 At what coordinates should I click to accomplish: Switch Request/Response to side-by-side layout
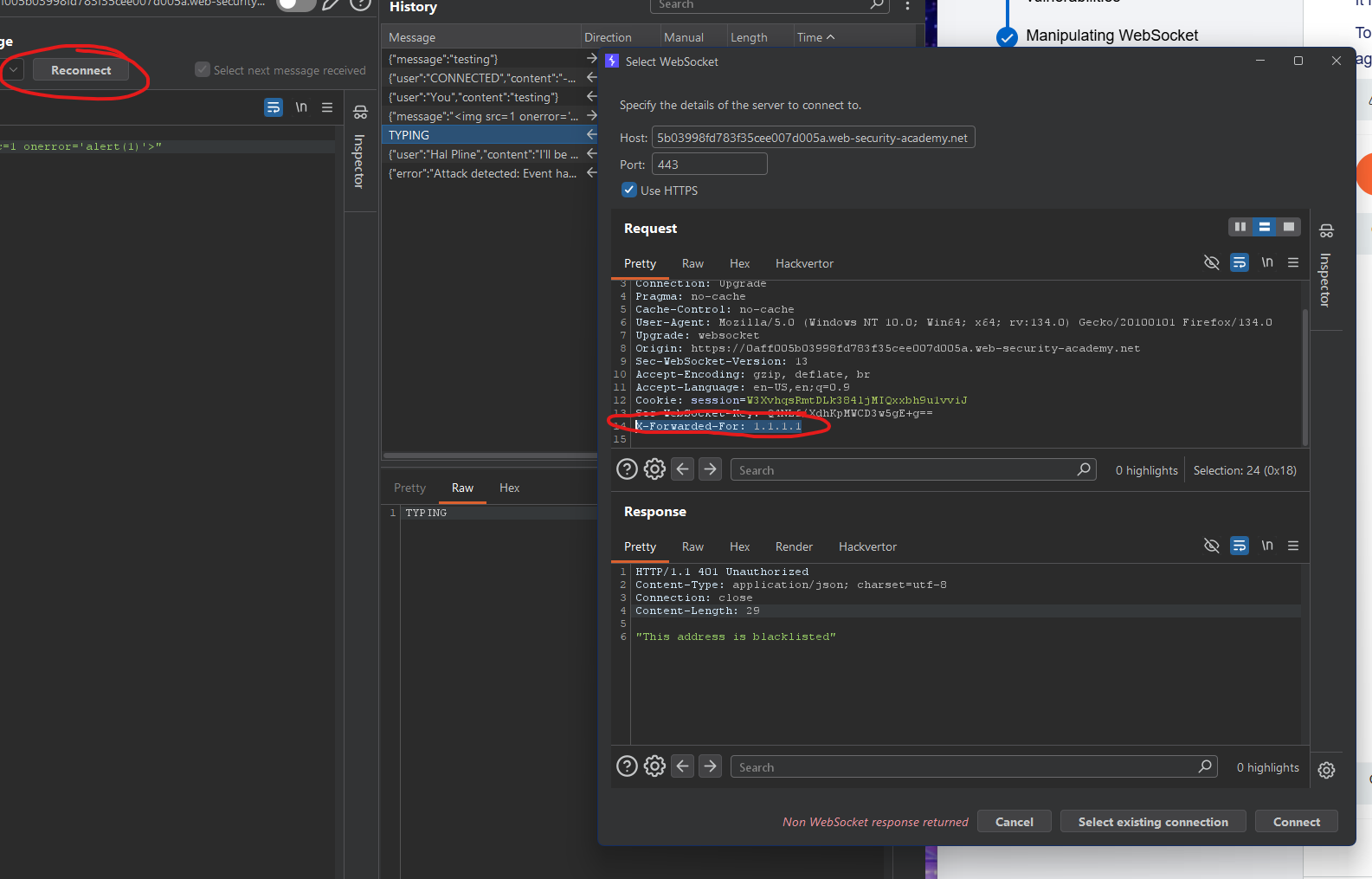pos(1240,227)
